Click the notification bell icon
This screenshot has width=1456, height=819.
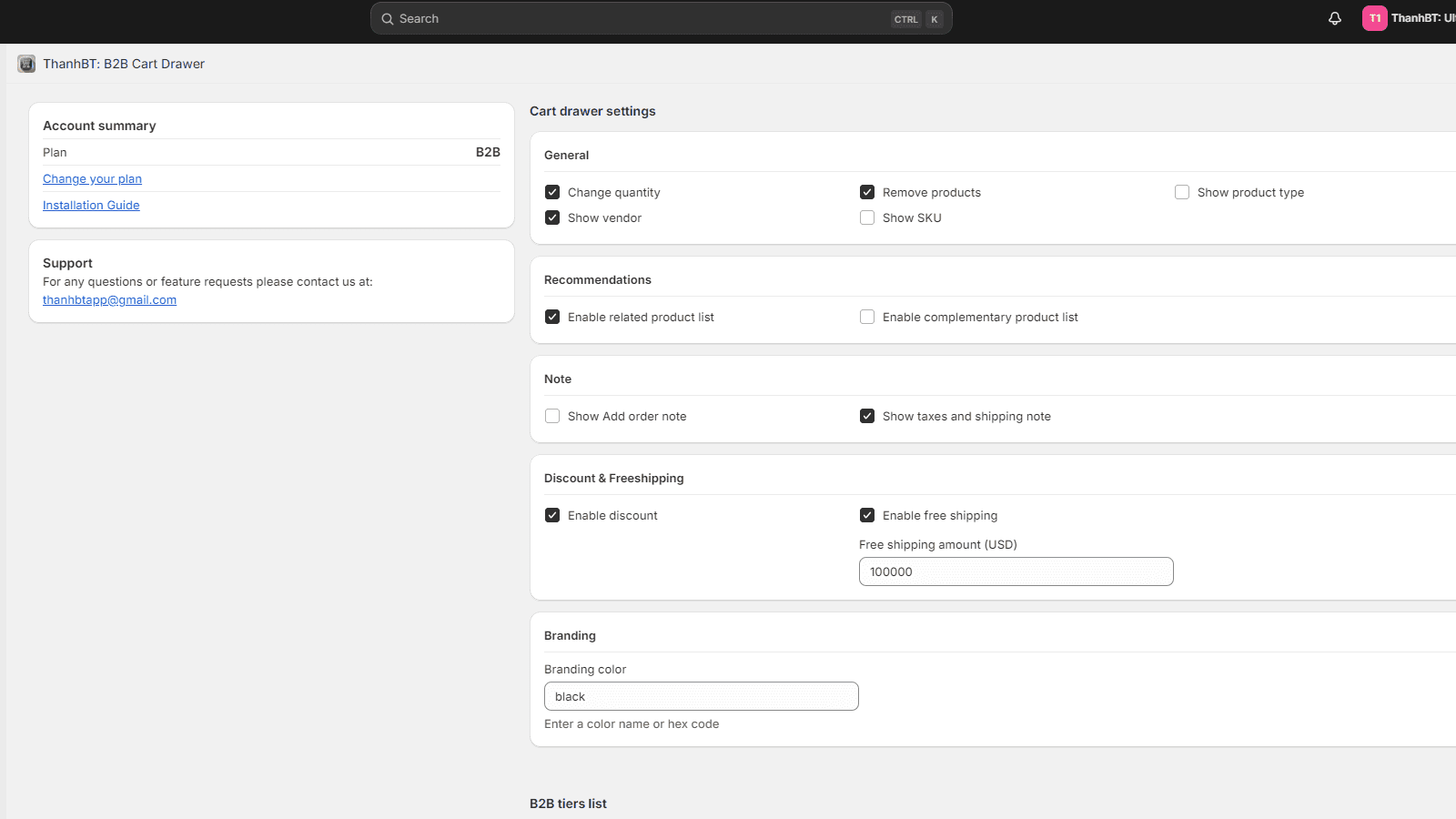[x=1335, y=18]
